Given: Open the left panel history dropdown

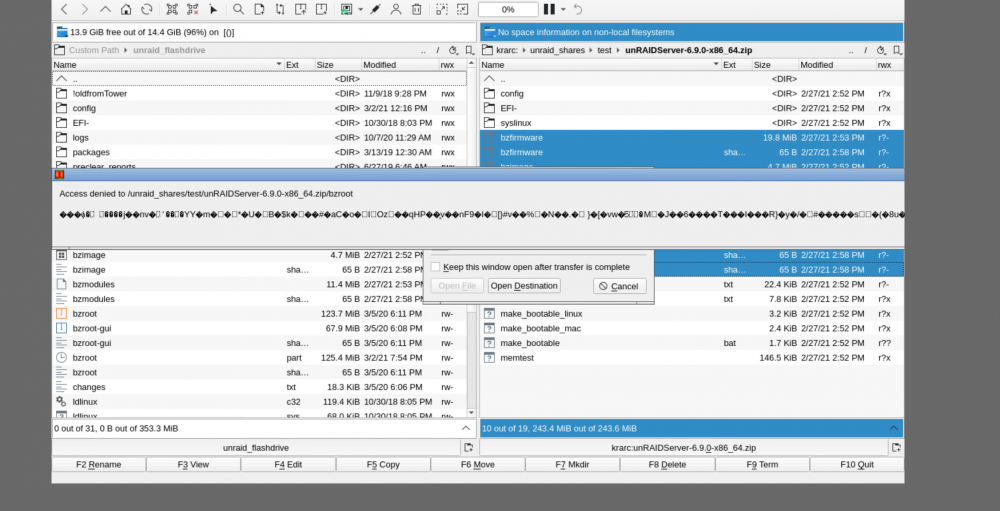Looking at the screenshot, I should point(453,50).
